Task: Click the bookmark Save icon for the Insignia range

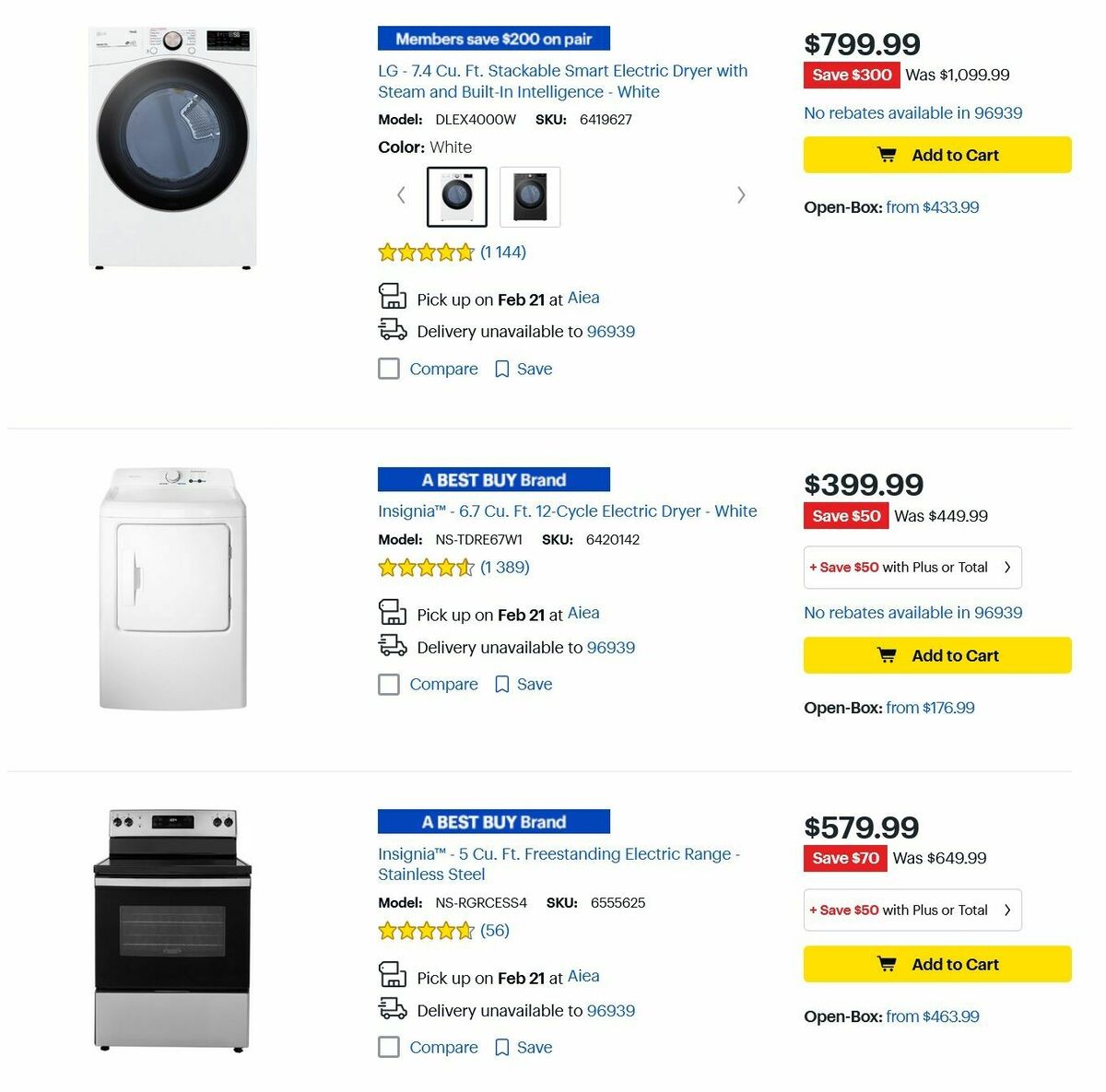Action: 501,1047
